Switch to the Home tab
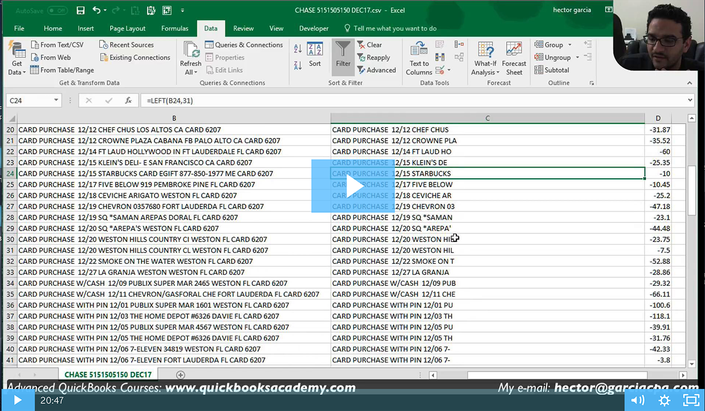Screen dimensions: 705x411 coord(53,28)
